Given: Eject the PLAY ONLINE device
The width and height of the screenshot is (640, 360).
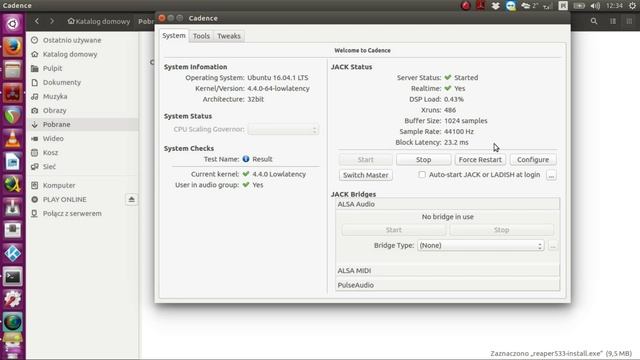Looking at the screenshot, I should 131,199.
